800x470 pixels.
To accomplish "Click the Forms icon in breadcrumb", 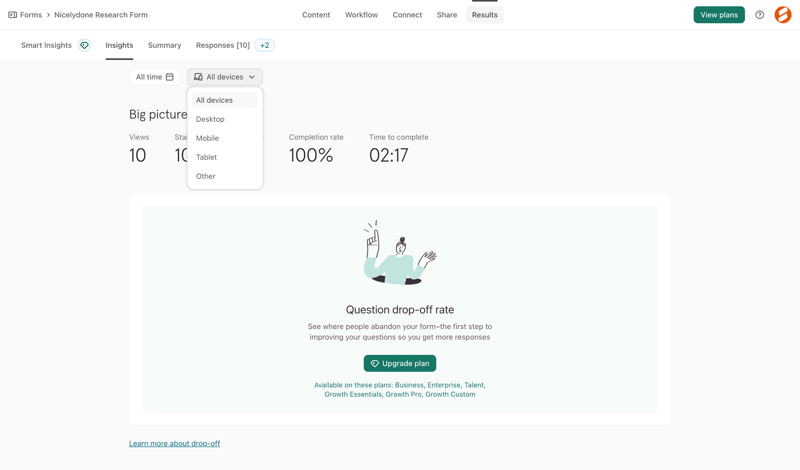I will [12, 15].
